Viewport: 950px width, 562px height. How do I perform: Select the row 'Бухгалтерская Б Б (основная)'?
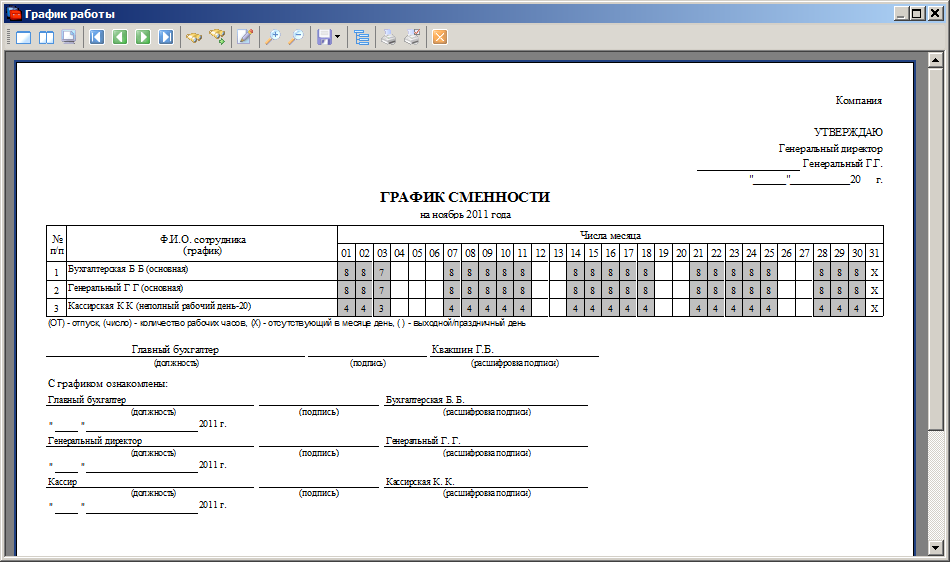point(465,271)
